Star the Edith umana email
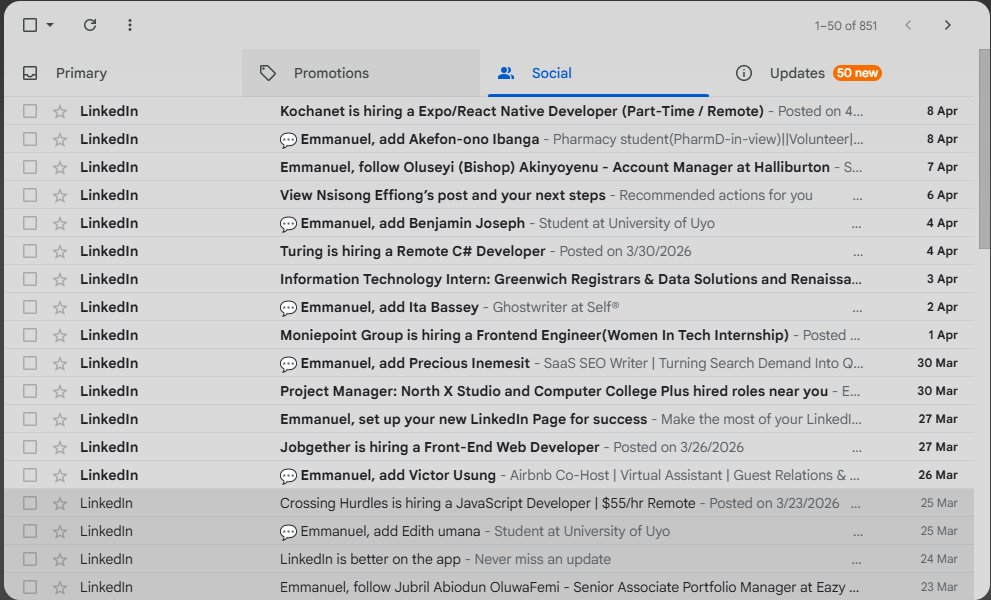The width and height of the screenshot is (991, 600). click(x=60, y=531)
